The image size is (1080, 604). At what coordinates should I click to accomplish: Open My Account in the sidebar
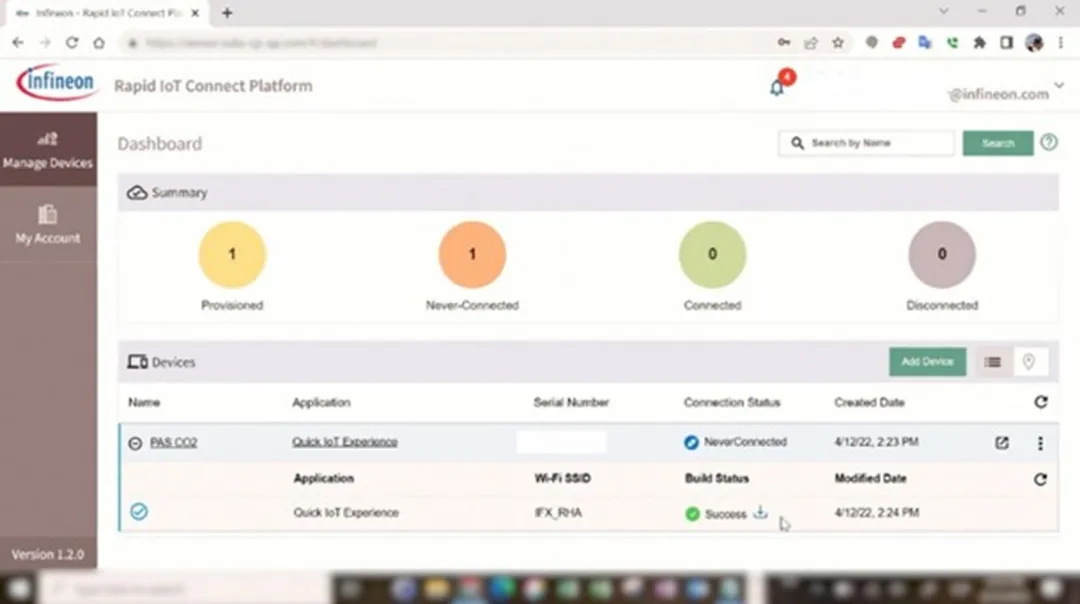pos(48,225)
